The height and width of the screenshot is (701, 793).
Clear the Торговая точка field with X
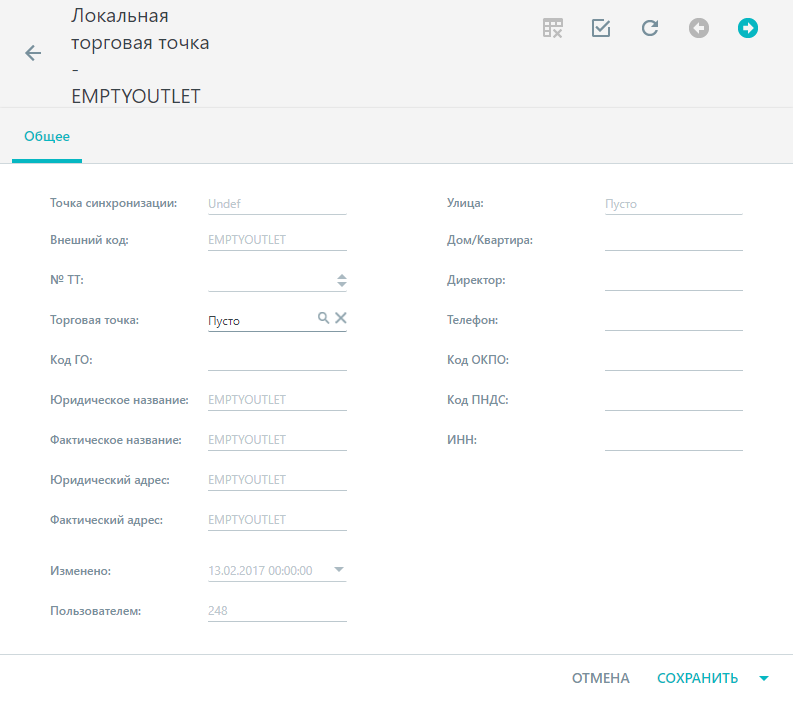point(341,318)
